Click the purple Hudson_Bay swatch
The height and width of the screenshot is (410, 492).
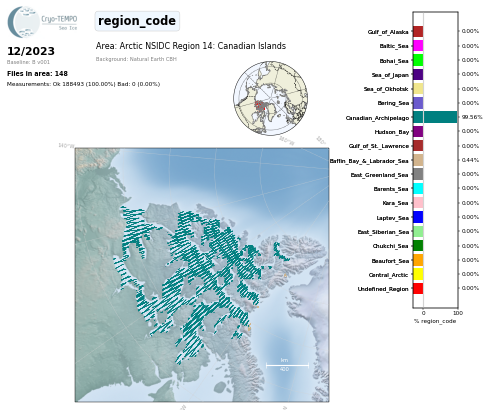tap(418, 131)
